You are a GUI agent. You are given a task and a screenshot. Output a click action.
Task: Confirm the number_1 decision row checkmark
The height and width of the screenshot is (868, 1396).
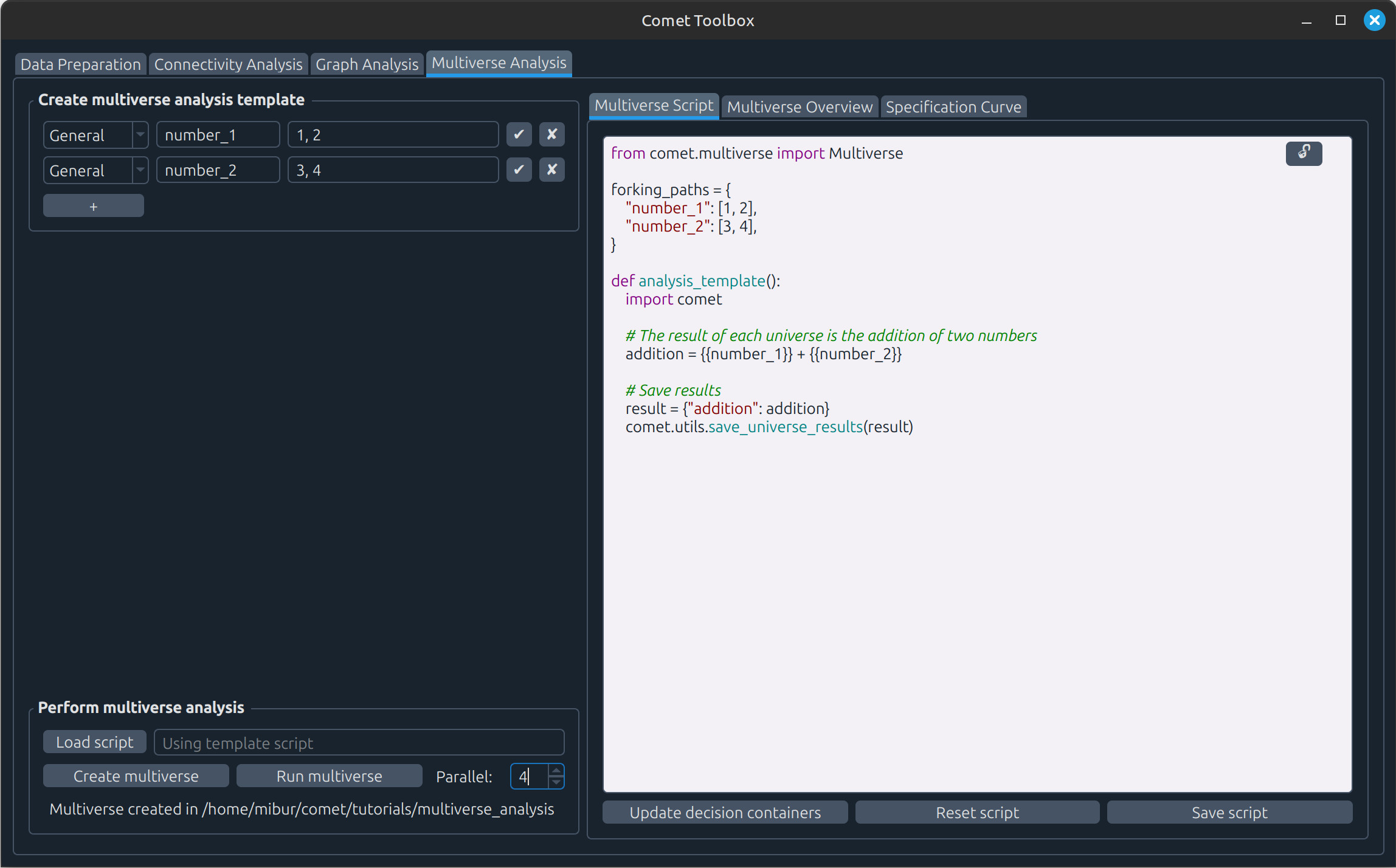pyautogui.click(x=519, y=135)
